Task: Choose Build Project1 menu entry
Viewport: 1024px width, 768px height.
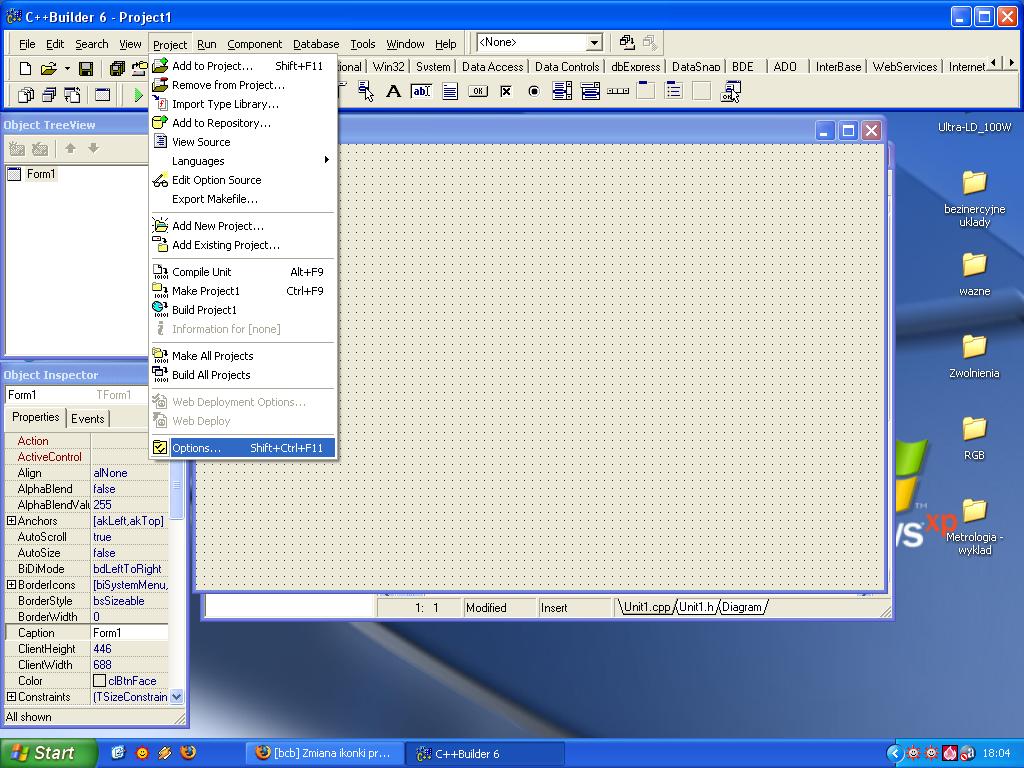Action: click(x=243, y=310)
